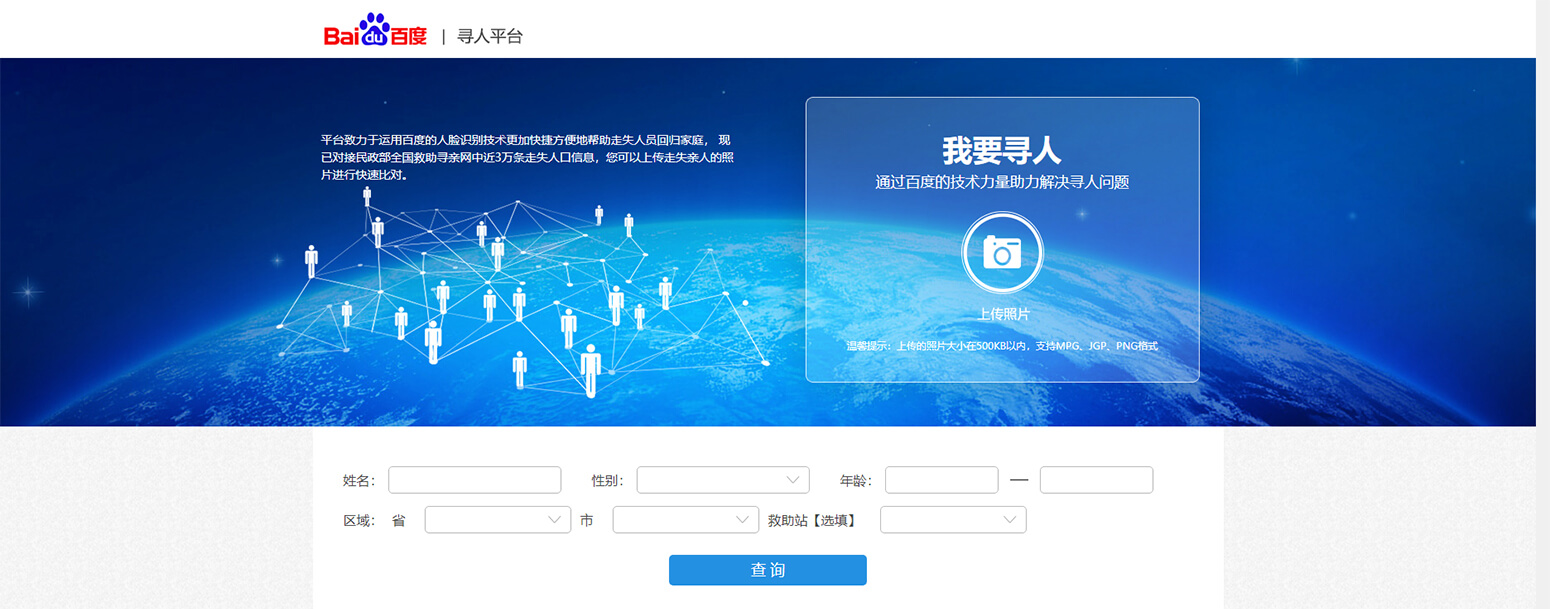Click the 上传照片 upload photo label
The height and width of the screenshot is (609, 1550).
[1002, 313]
